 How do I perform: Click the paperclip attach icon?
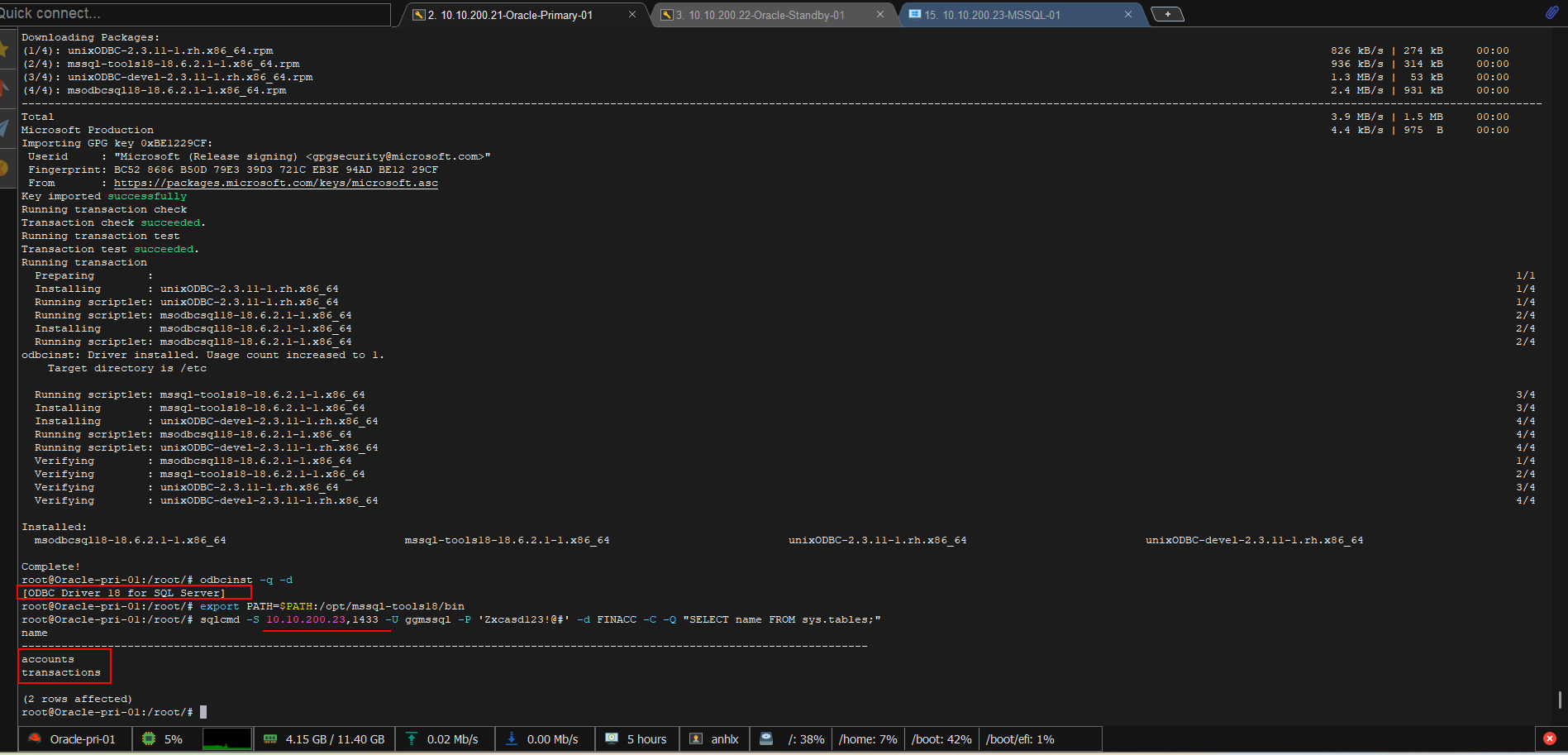click(1551, 12)
